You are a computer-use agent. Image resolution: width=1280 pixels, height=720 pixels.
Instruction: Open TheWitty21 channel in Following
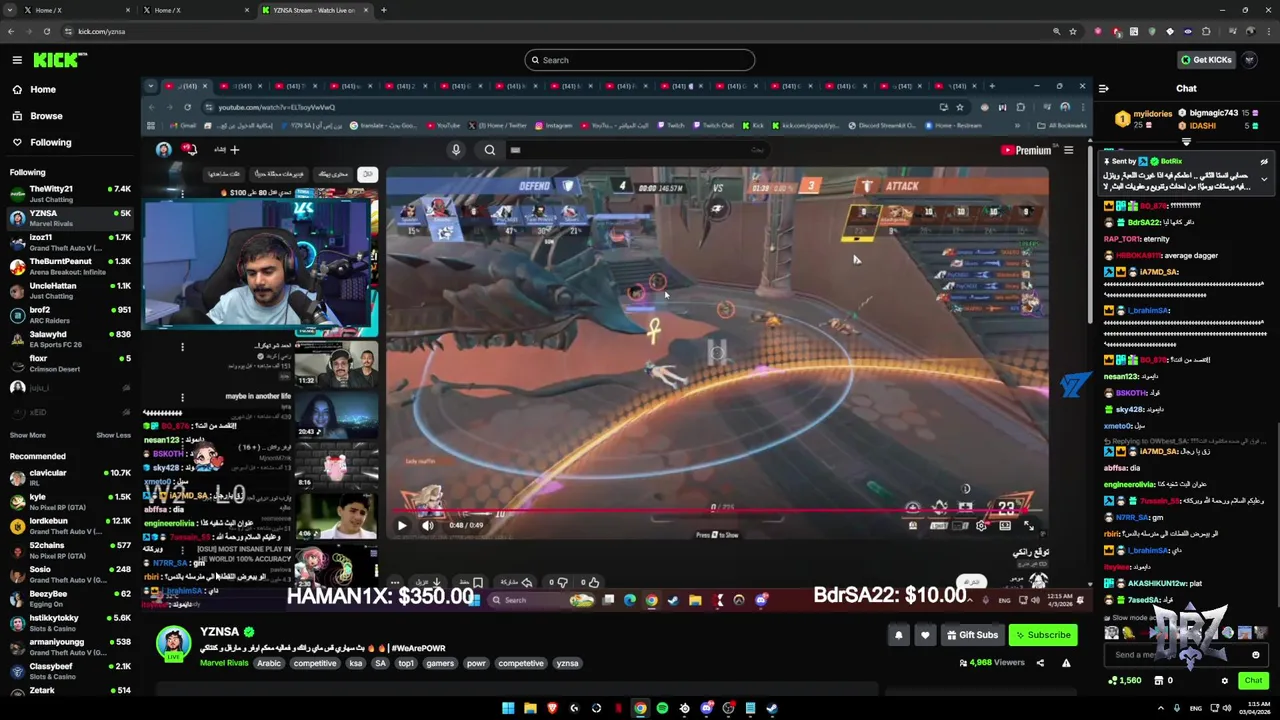pyautogui.click(x=68, y=193)
